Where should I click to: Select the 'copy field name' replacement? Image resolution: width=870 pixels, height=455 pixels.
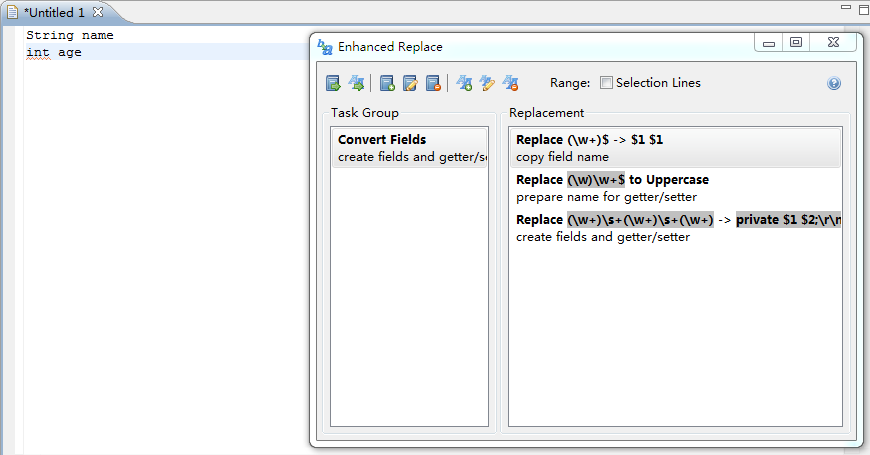pyautogui.click(x=675, y=148)
